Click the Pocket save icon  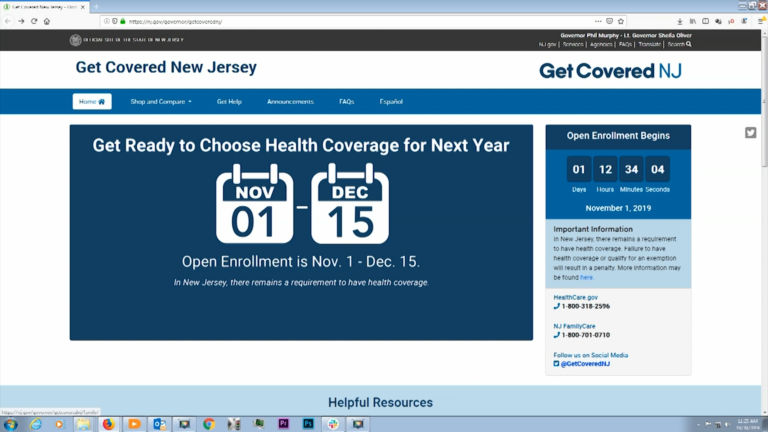(x=609, y=22)
